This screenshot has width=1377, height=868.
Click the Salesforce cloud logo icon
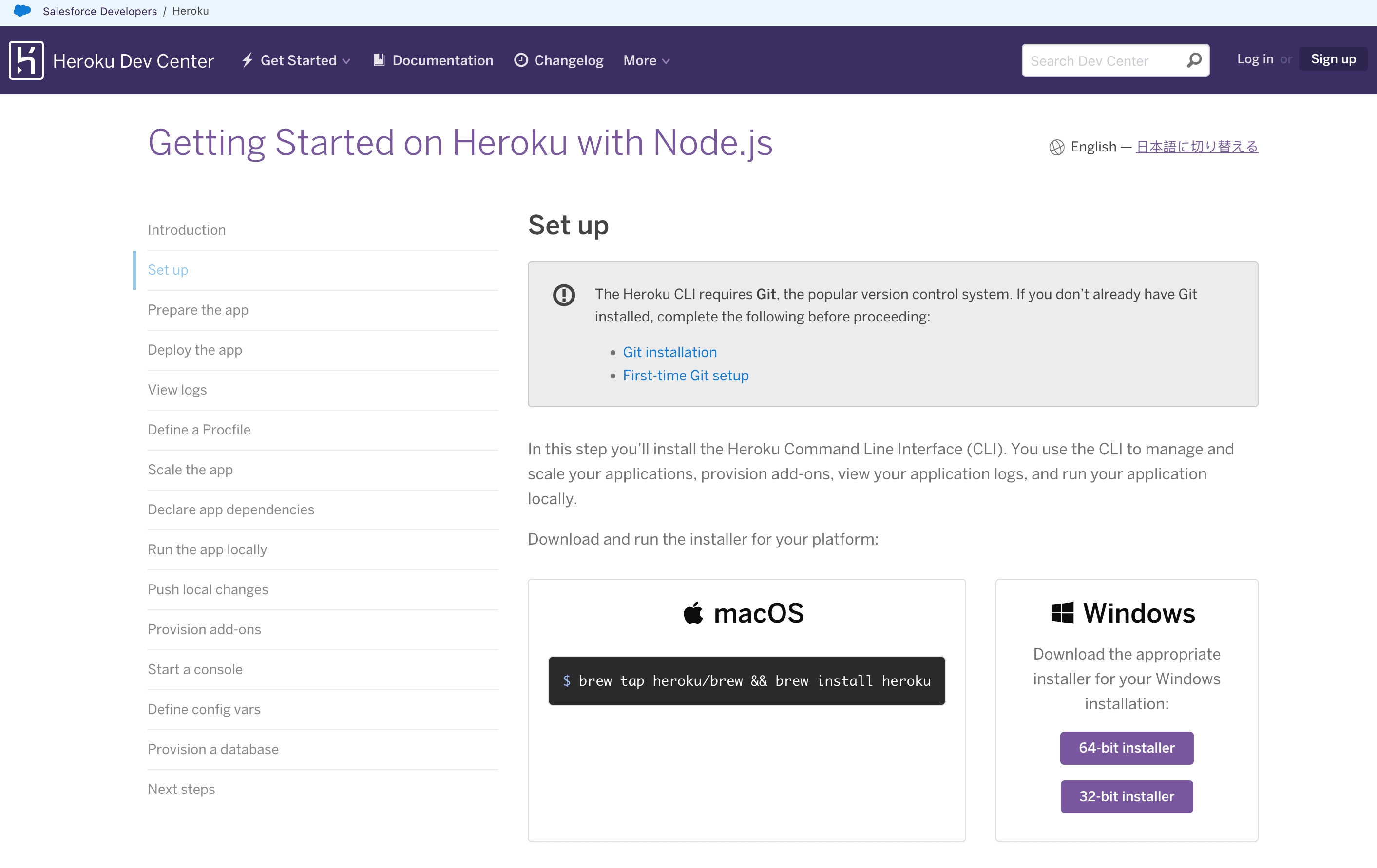[22, 11]
